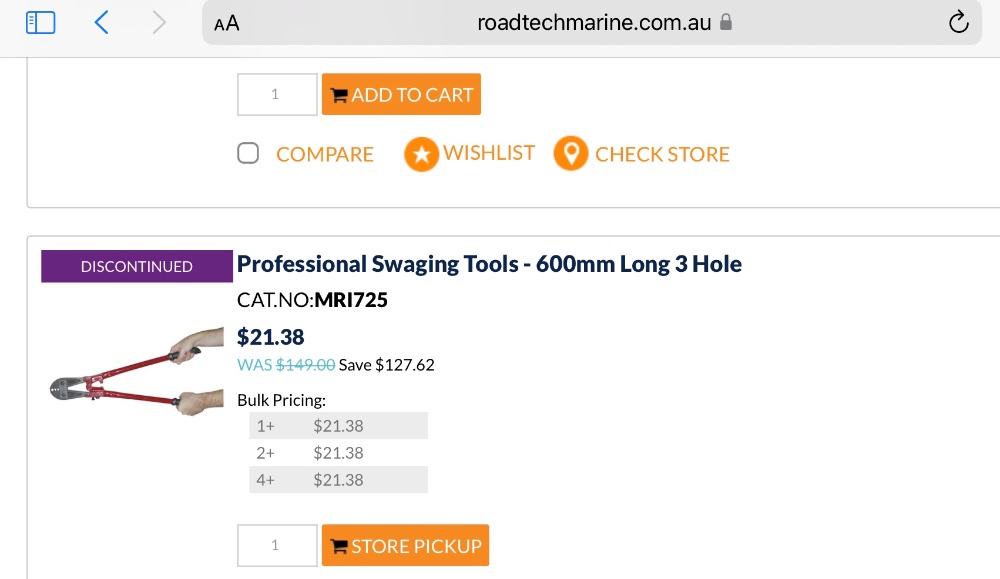Click the Check Store text link

coord(662,155)
